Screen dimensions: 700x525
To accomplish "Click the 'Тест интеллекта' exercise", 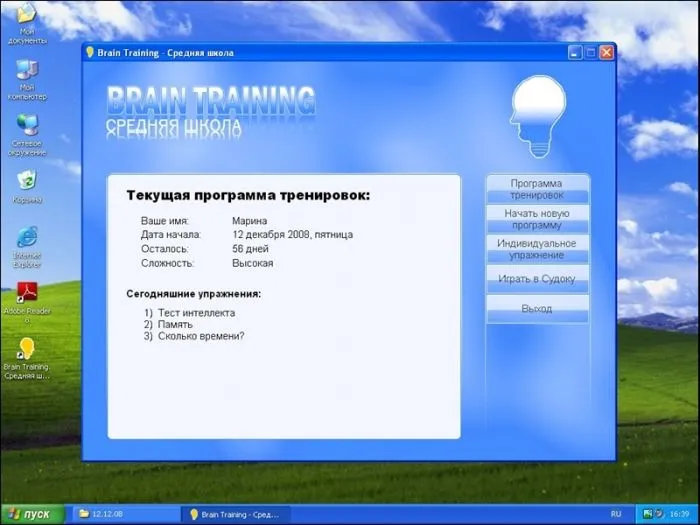I will pos(196,313).
